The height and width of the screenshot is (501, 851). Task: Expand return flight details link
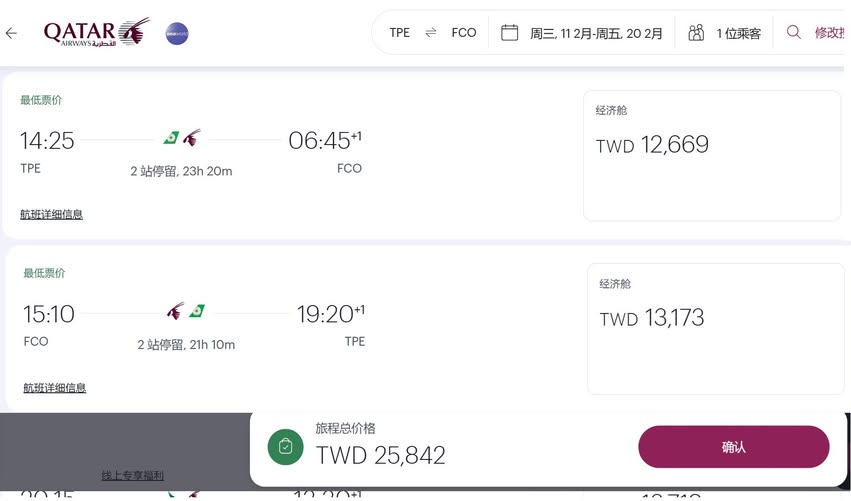point(55,388)
